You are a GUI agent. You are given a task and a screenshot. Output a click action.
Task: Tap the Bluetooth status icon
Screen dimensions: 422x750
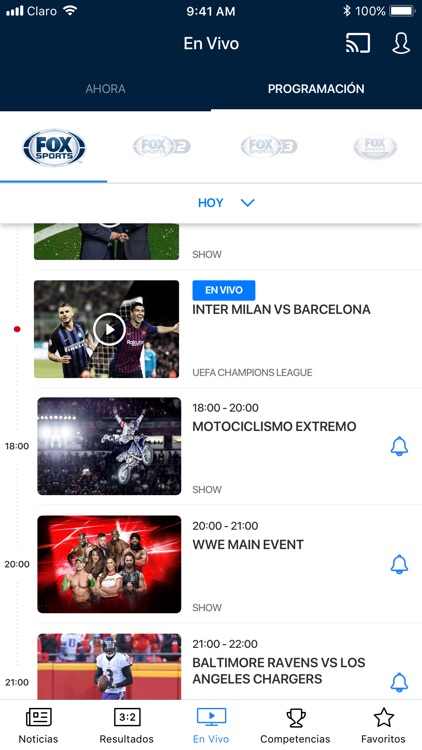347,11
